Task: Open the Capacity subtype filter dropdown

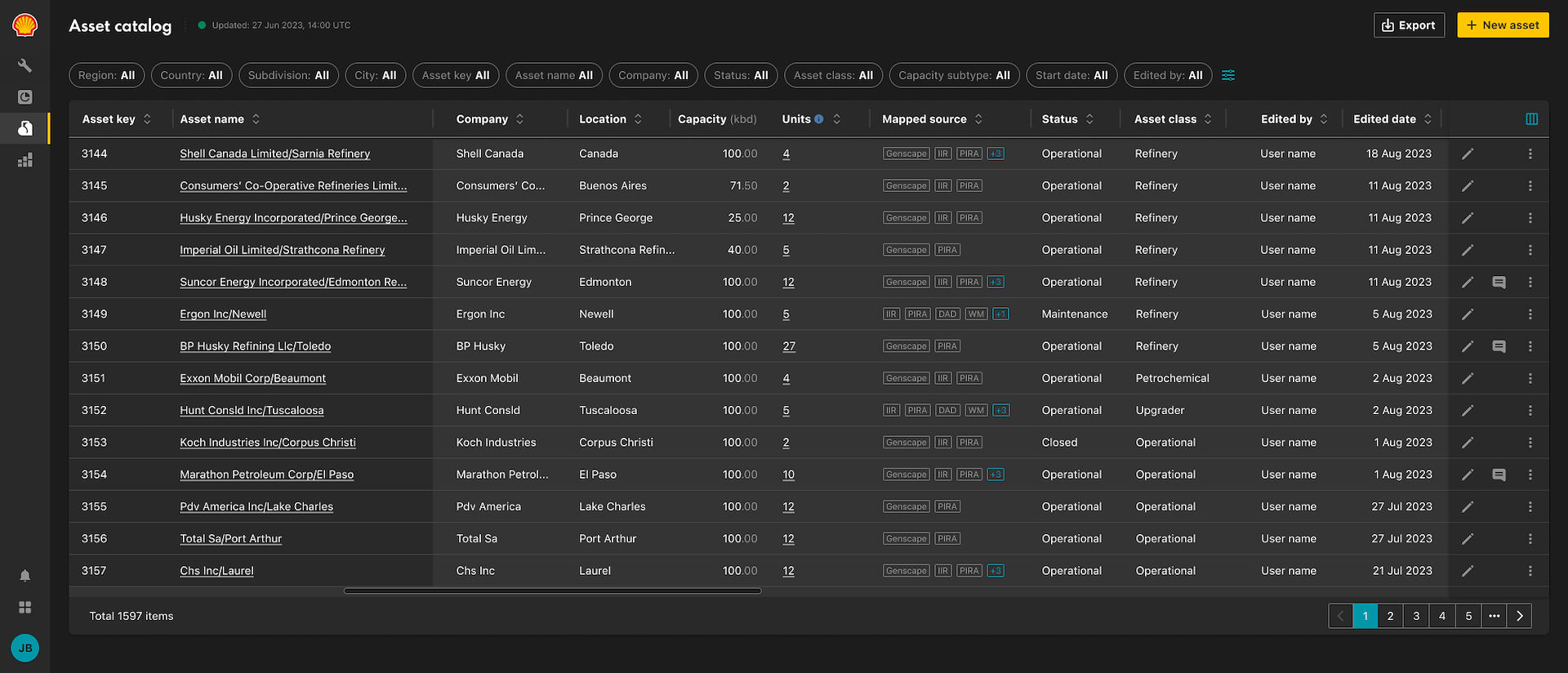Action: point(955,75)
